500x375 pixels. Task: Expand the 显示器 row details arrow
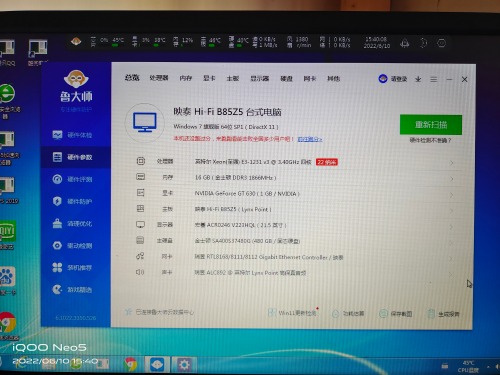click(x=451, y=227)
